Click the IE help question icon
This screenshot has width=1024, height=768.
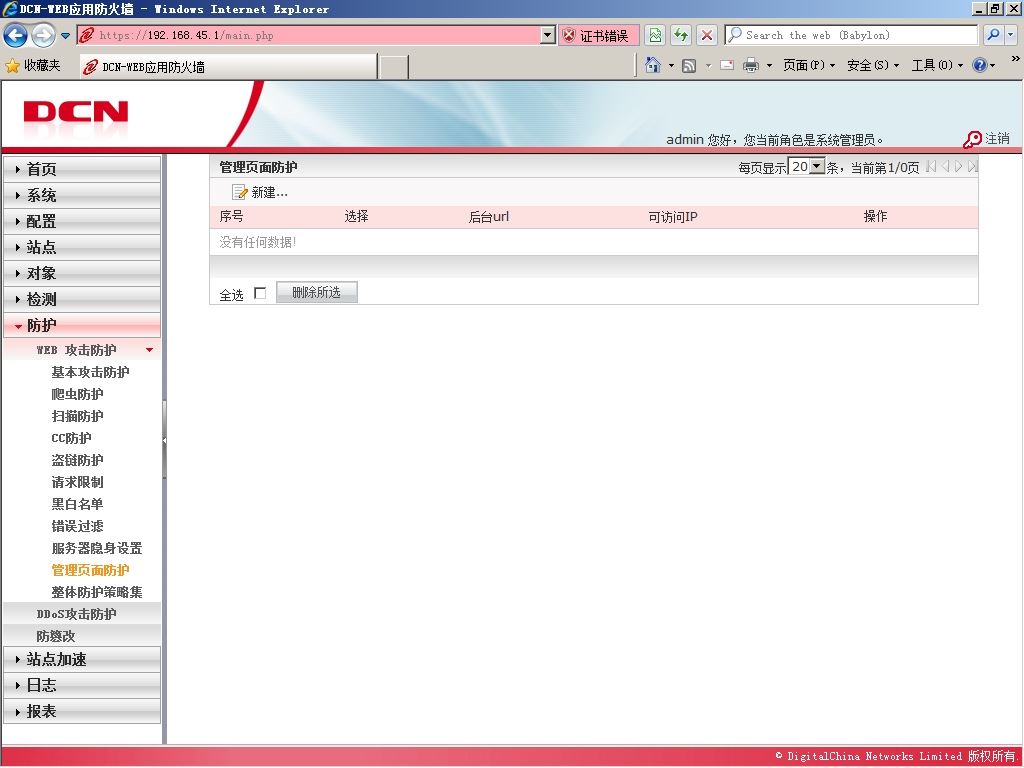tap(980, 65)
